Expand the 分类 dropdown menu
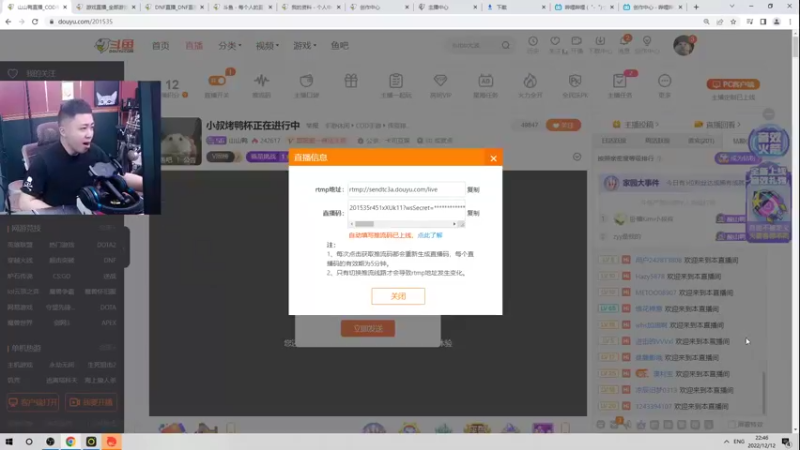This screenshot has width=800, height=450. (230, 45)
